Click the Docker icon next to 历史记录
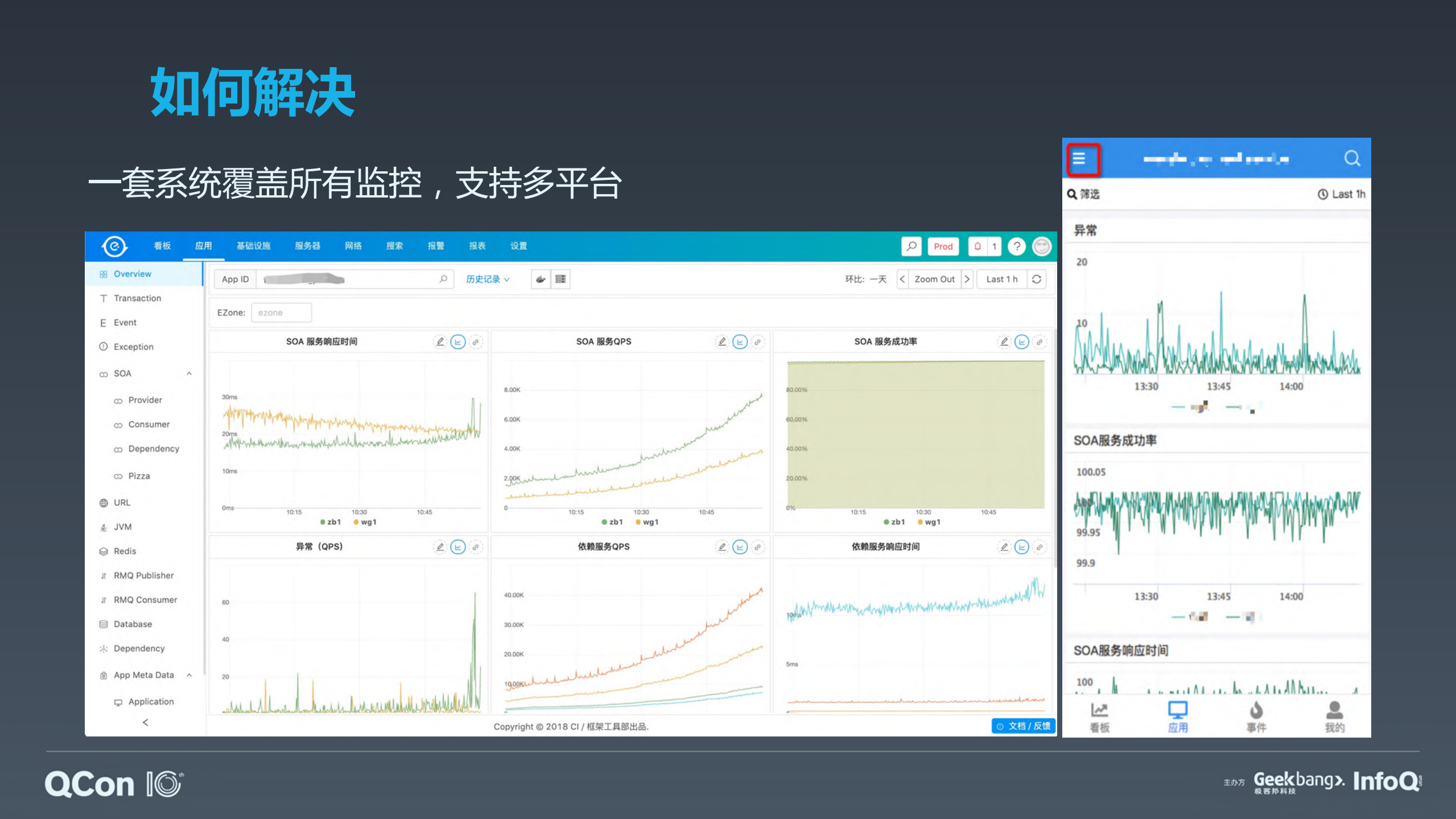Screen dimensions: 1456x819 coord(539,279)
